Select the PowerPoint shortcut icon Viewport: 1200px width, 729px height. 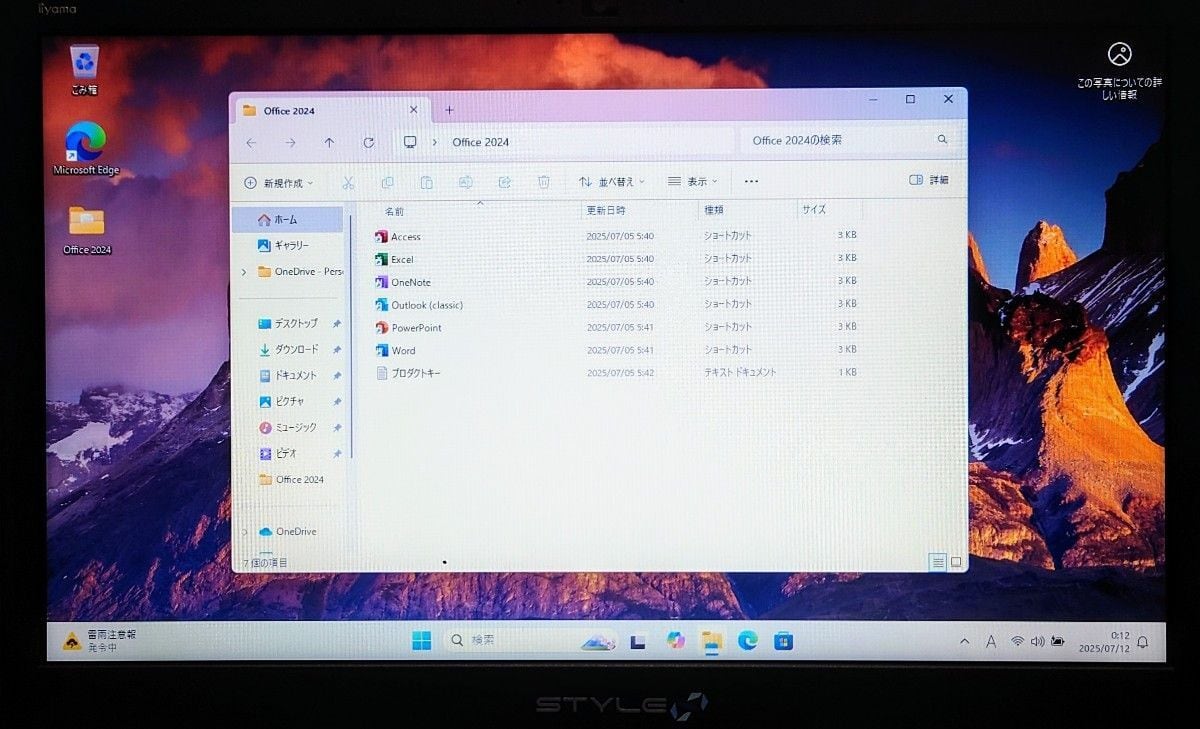381,328
